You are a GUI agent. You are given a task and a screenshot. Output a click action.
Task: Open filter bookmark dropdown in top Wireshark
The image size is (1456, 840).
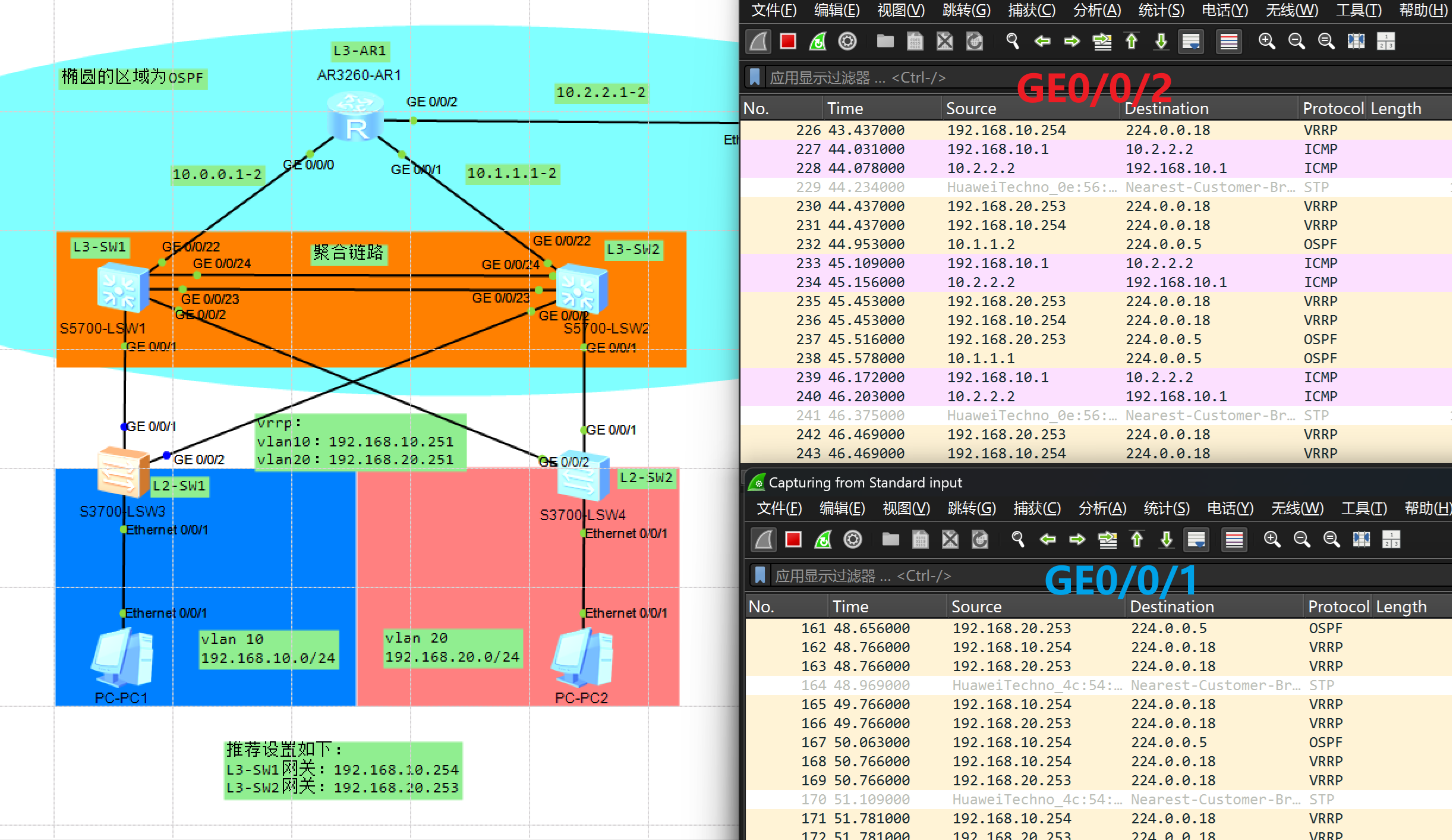pos(755,77)
